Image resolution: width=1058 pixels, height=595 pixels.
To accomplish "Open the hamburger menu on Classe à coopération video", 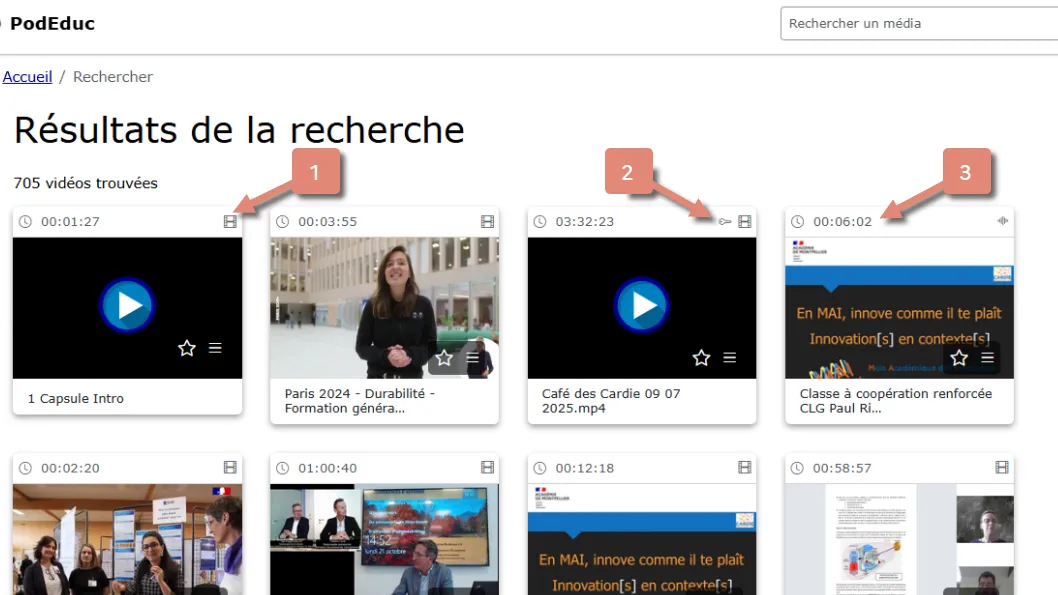I will [987, 358].
